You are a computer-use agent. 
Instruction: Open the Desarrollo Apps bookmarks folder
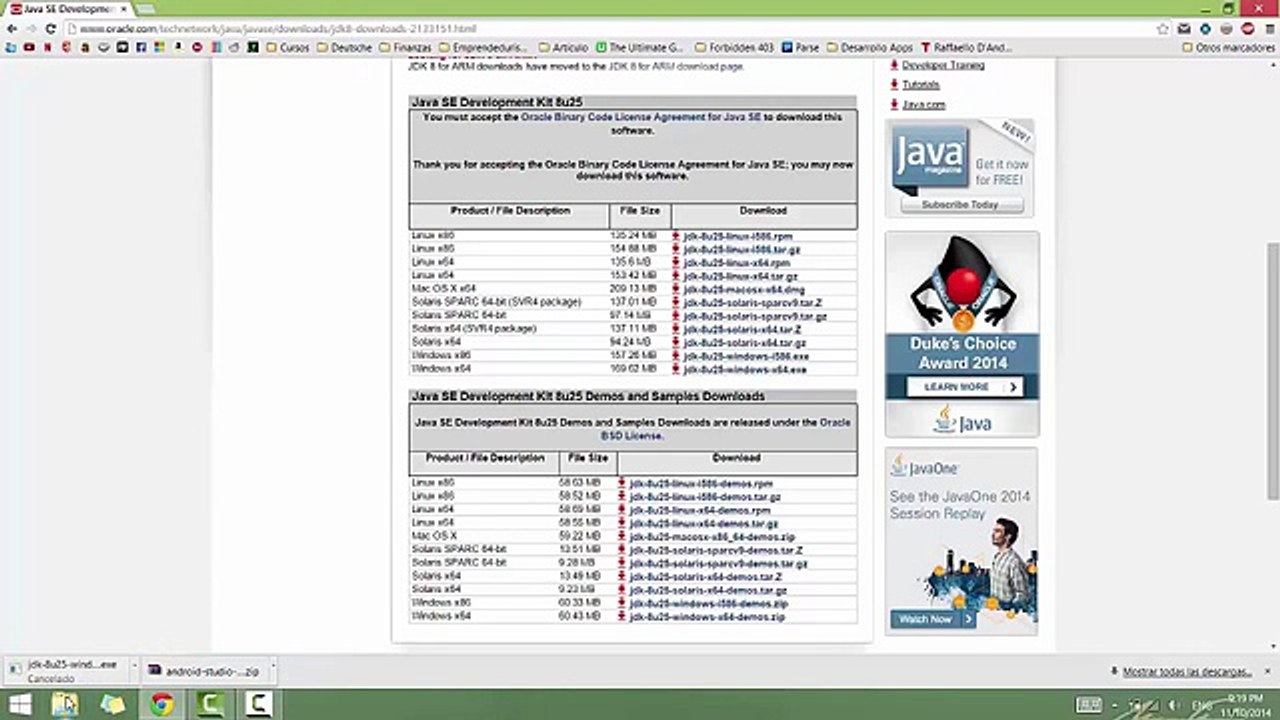(870, 47)
